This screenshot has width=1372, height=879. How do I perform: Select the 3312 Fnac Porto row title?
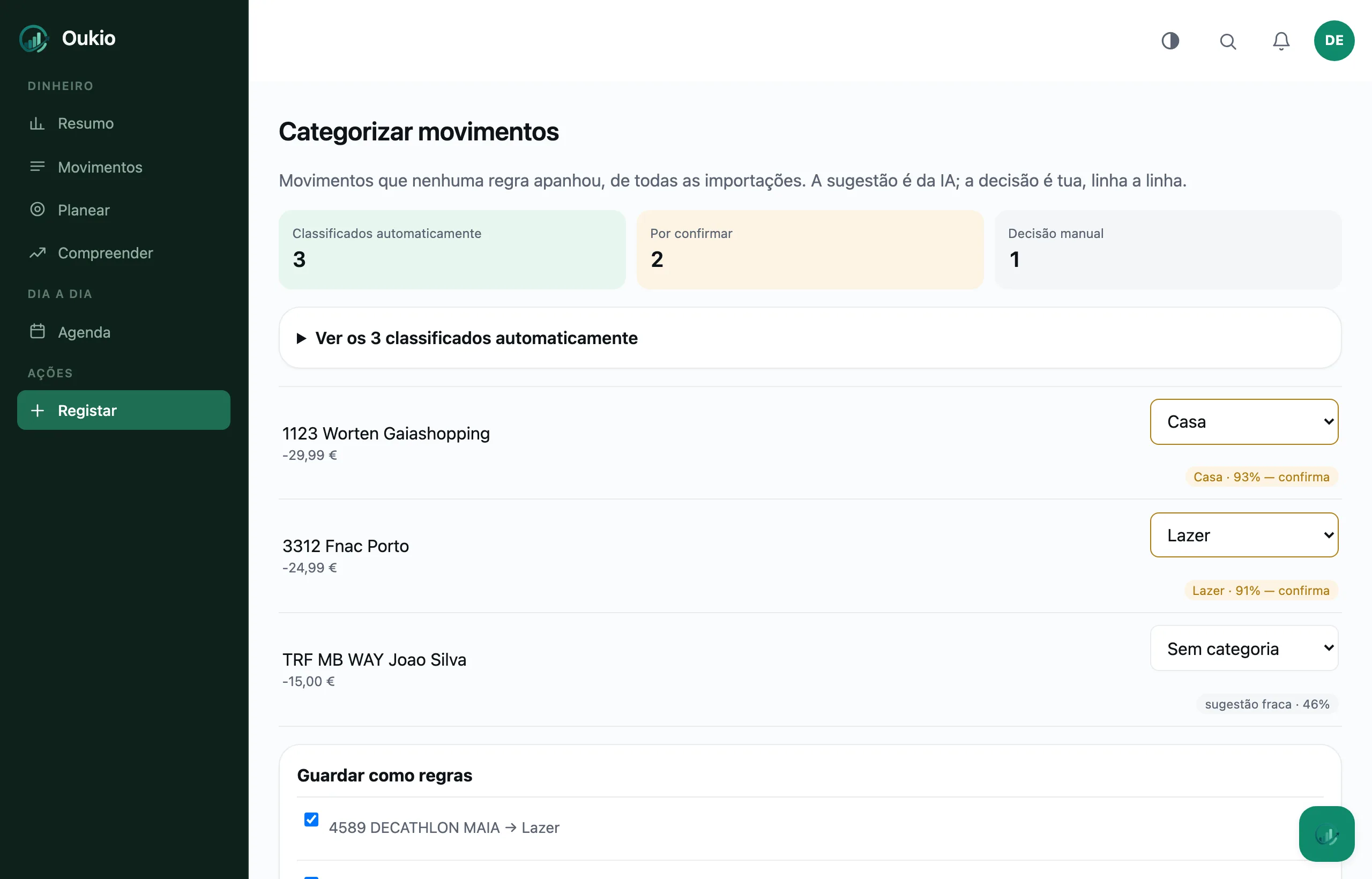(x=345, y=546)
